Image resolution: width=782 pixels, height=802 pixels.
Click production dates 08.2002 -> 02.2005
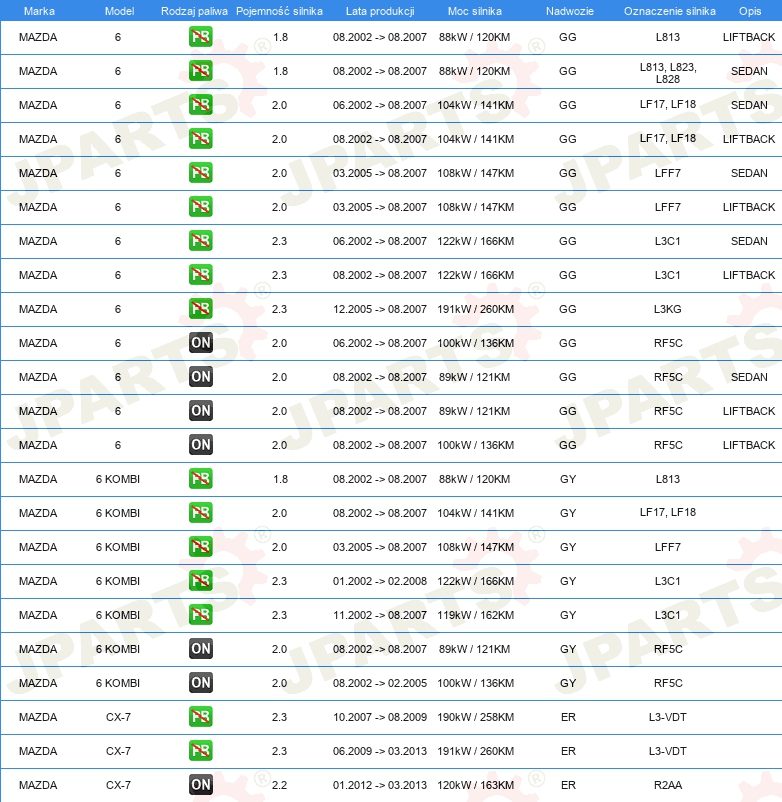(379, 683)
